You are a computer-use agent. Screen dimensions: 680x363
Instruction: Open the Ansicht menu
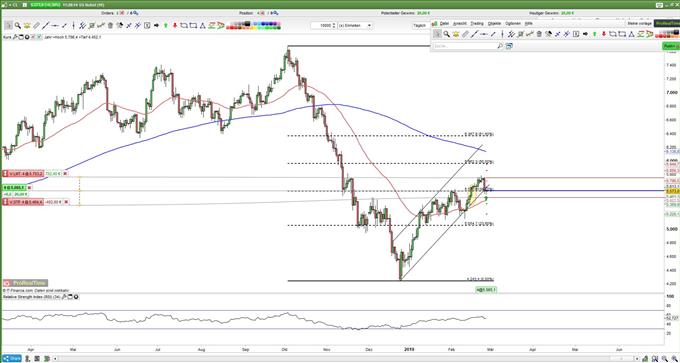coord(460,23)
